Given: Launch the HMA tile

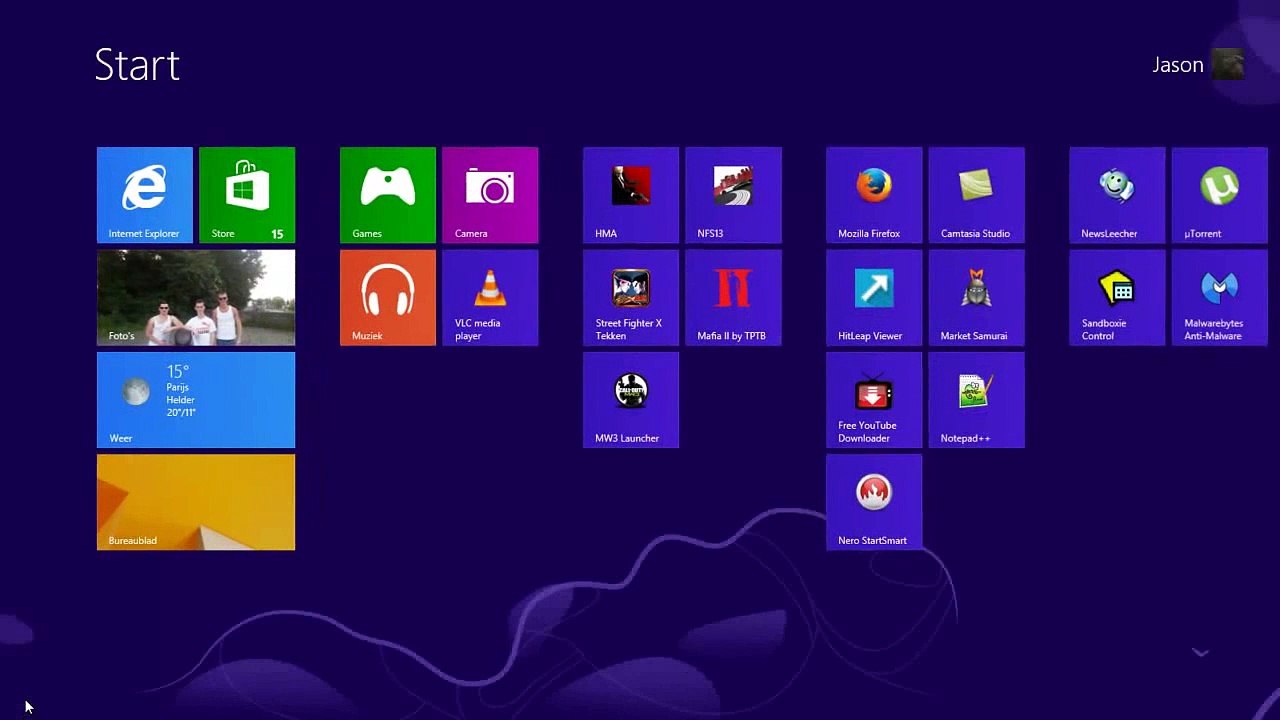Looking at the screenshot, I should pos(631,195).
